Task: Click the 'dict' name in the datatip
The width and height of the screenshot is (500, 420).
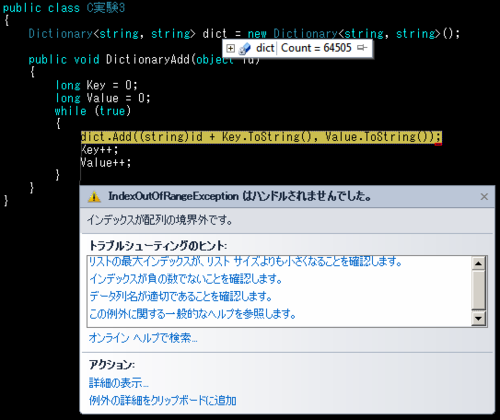Action: [x=265, y=48]
